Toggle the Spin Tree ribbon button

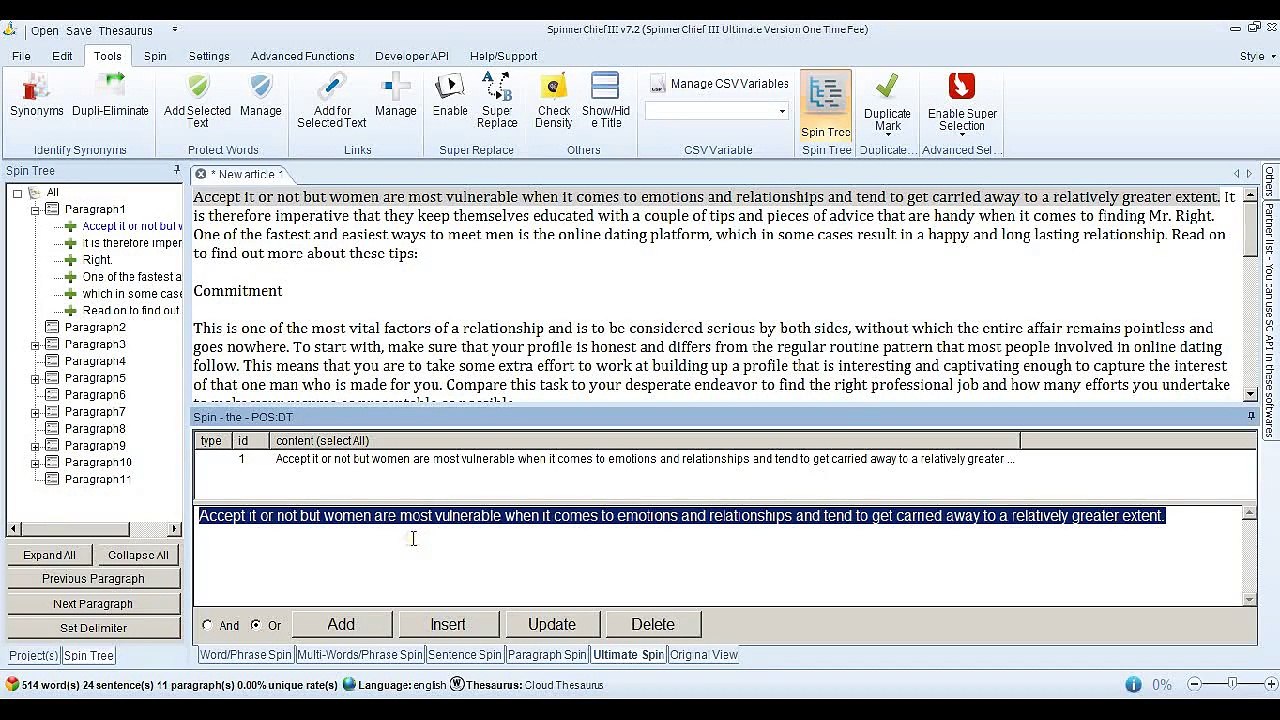tap(826, 106)
